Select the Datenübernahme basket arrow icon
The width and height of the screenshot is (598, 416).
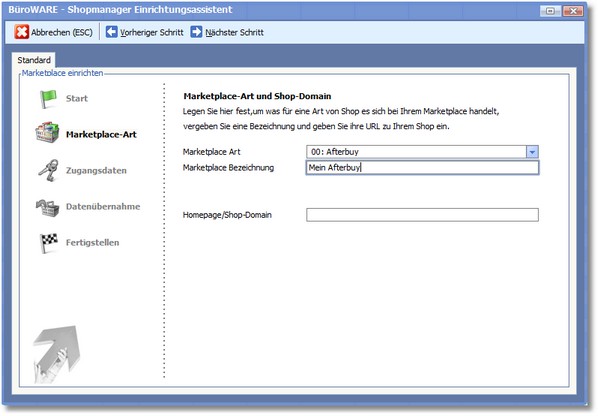48,207
